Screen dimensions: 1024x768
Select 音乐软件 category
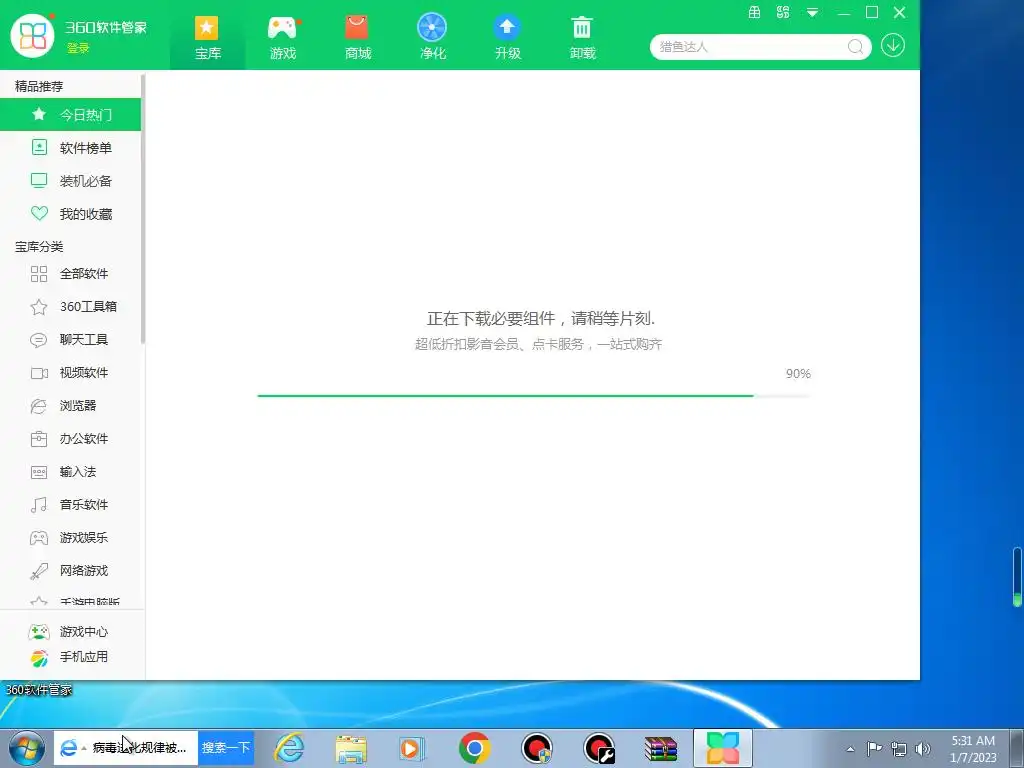tap(71, 505)
